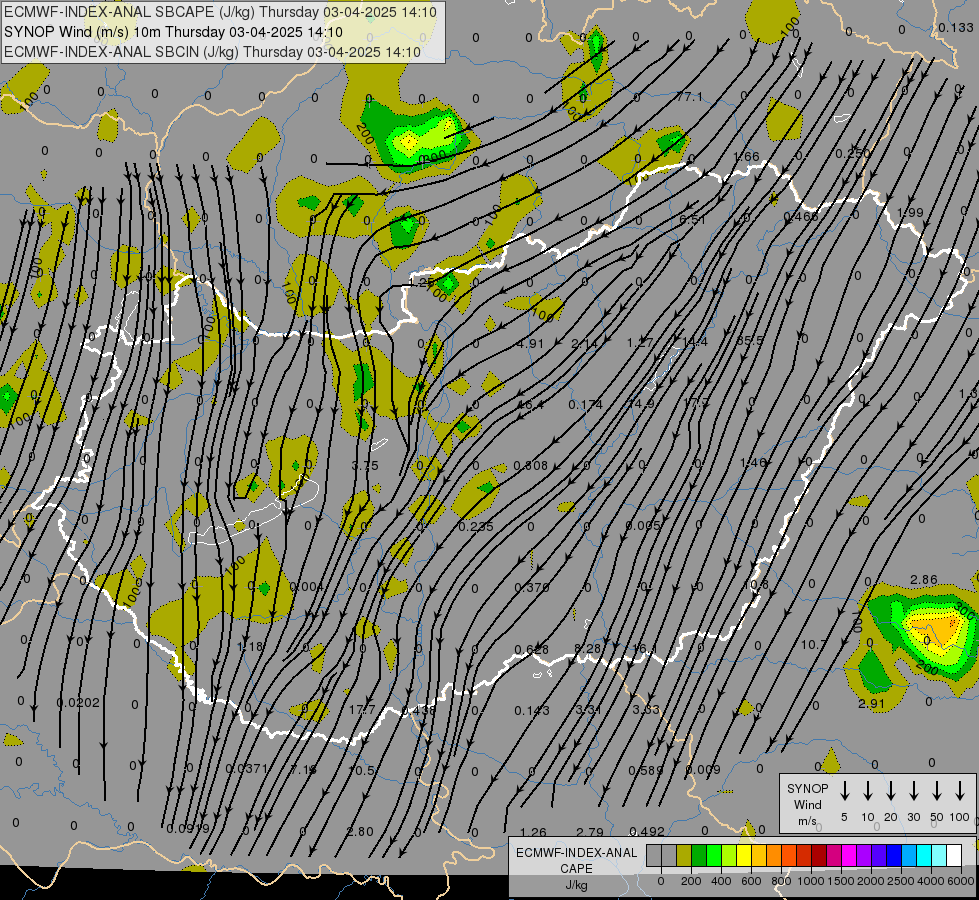
Task: Pick the olive swatch in the CAPE colorbar
Action: [x=684, y=856]
